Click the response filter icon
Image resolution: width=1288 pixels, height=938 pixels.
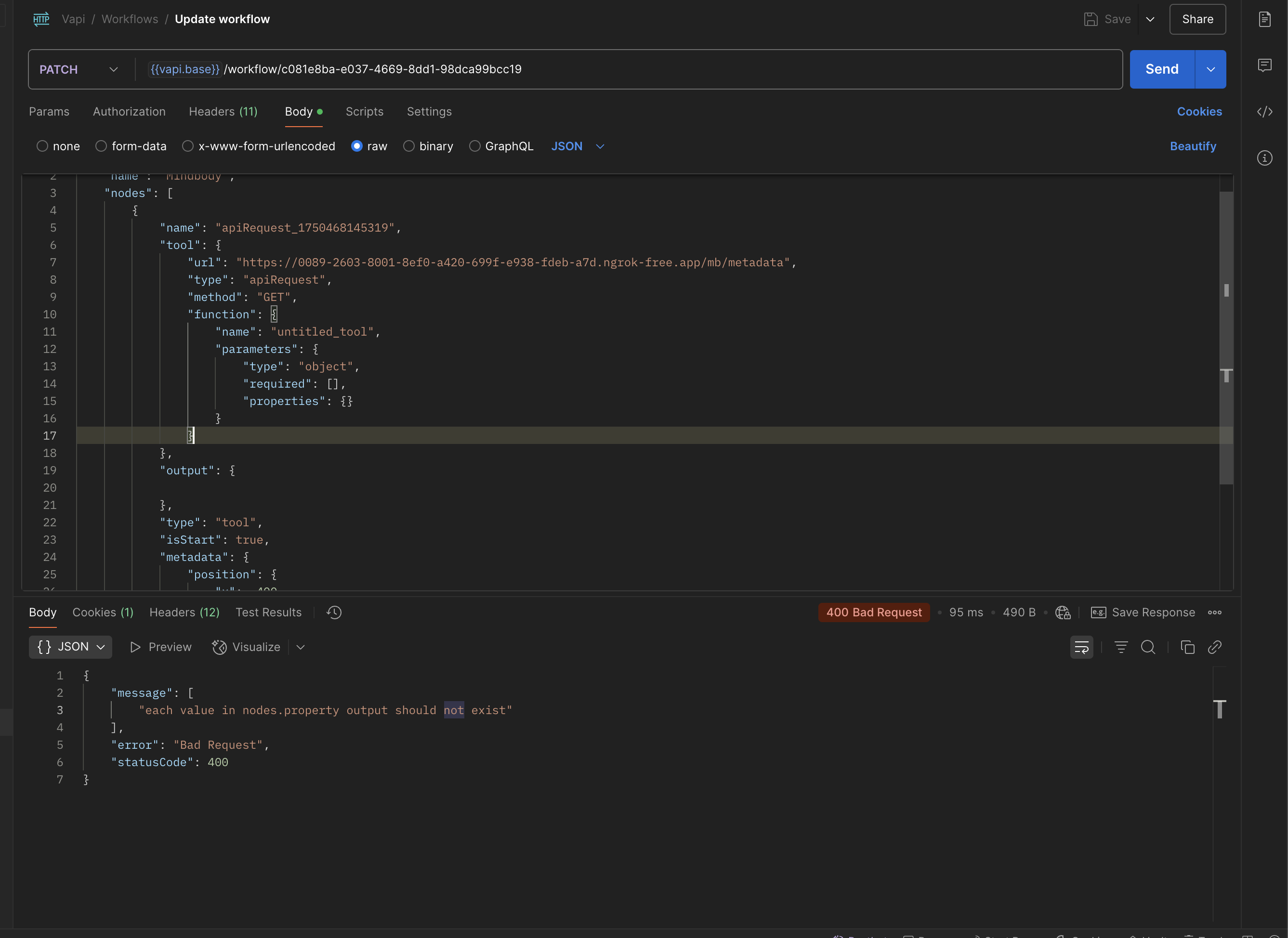(1120, 647)
